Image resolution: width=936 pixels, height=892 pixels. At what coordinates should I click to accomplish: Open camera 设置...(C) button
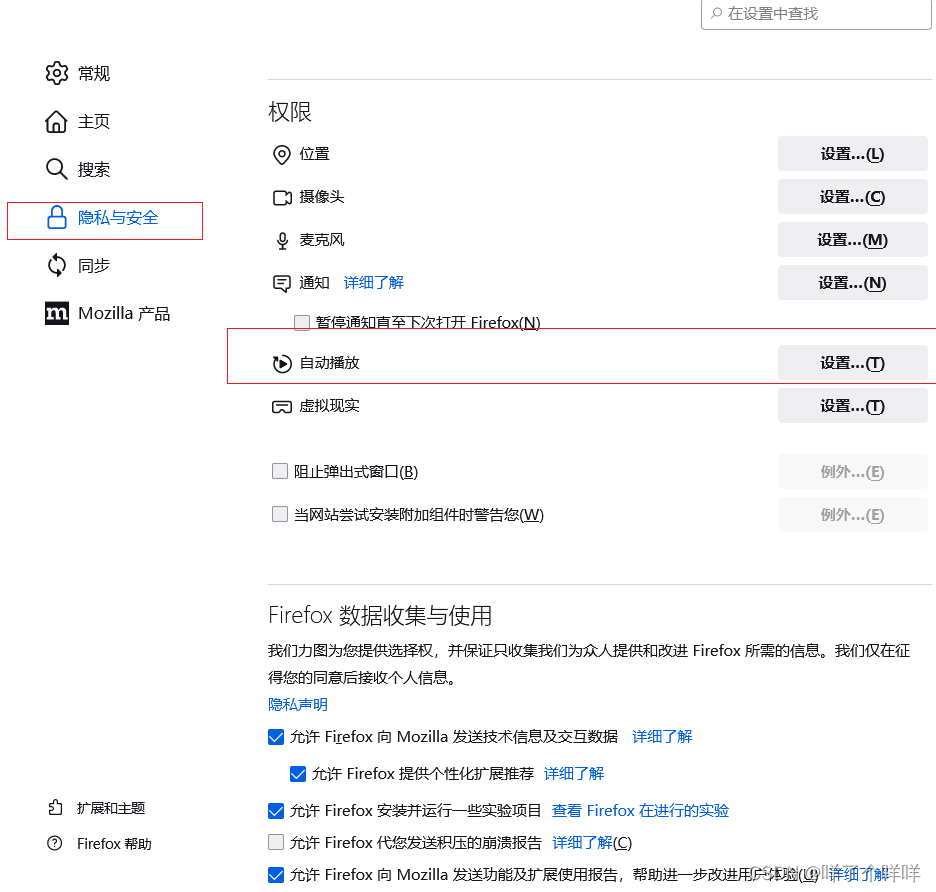click(852, 197)
